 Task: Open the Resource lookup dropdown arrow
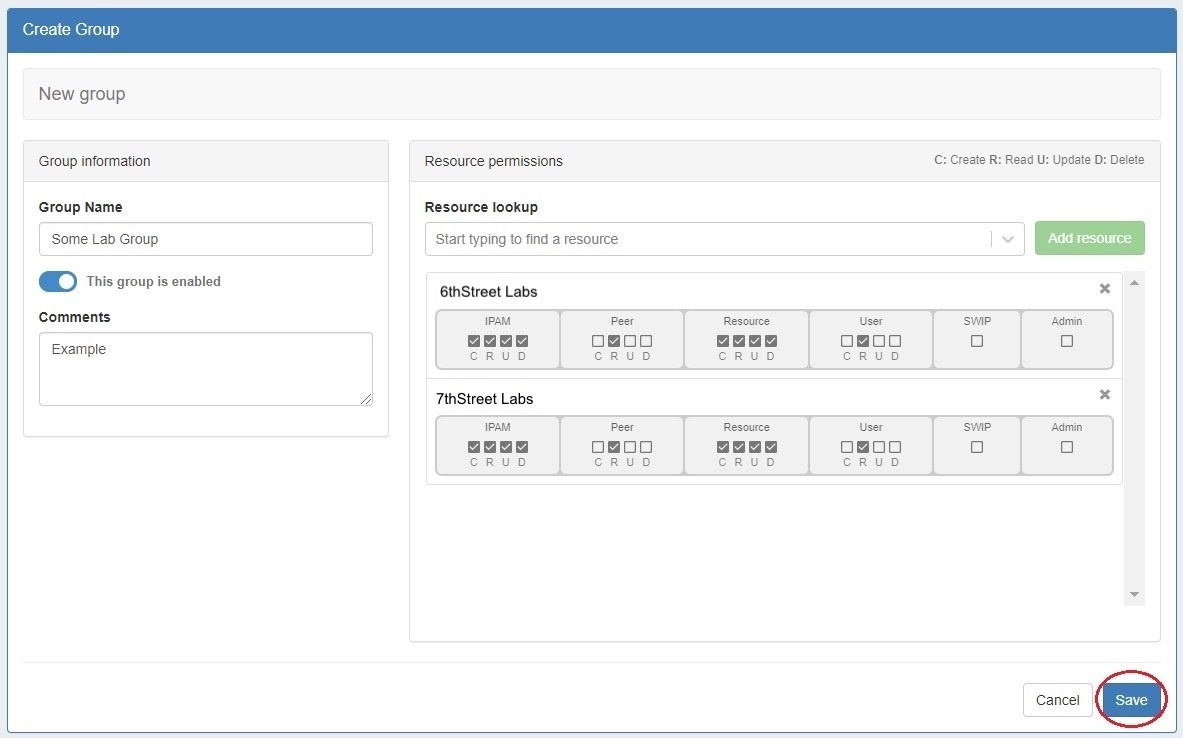click(1007, 239)
